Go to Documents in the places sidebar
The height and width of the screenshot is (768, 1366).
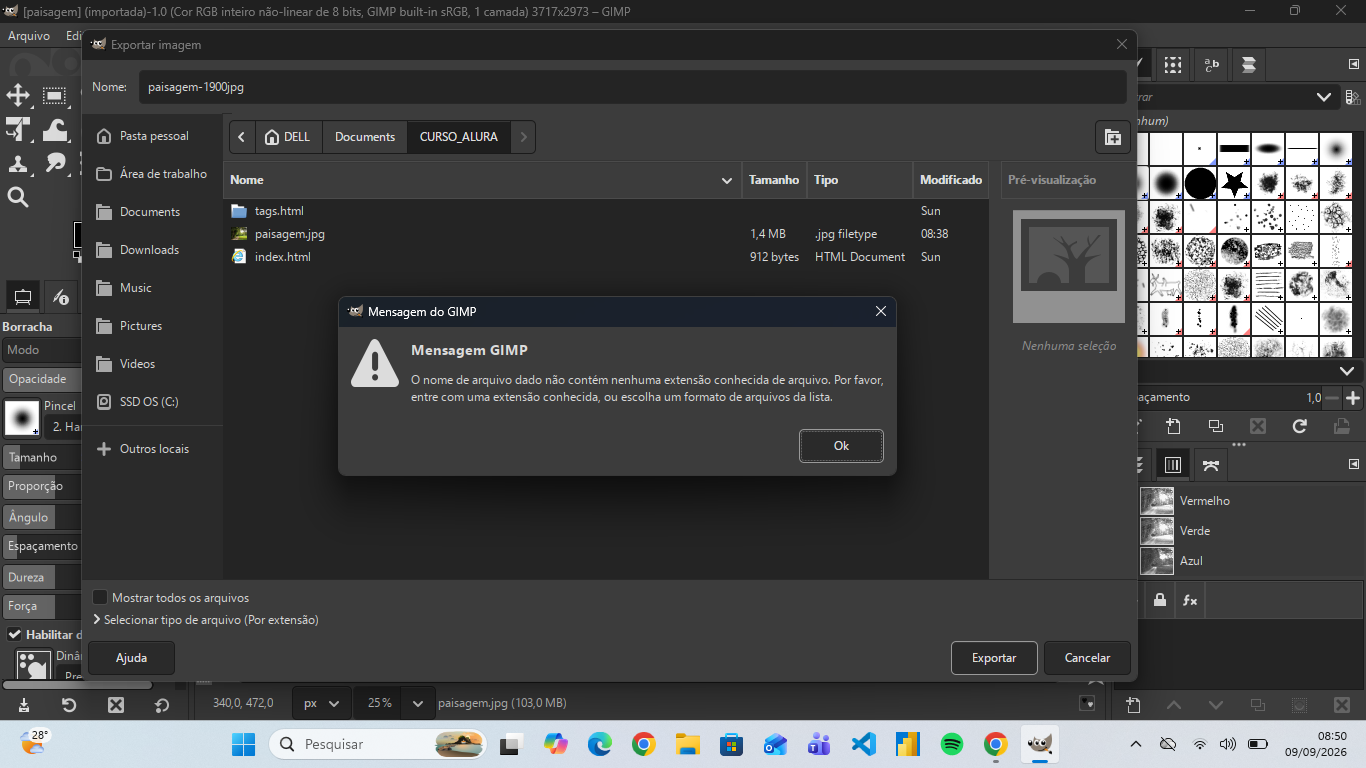point(152,212)
